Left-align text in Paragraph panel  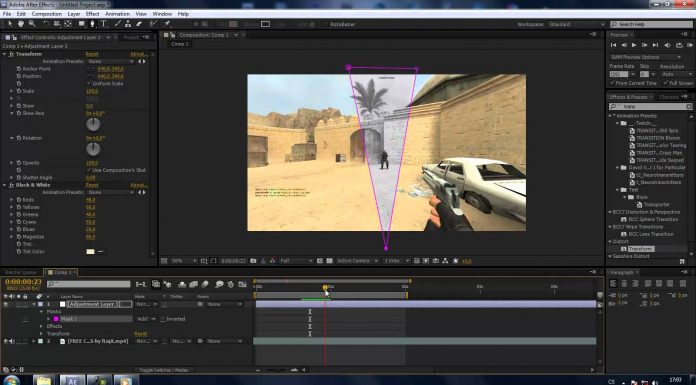click(613, 283)
